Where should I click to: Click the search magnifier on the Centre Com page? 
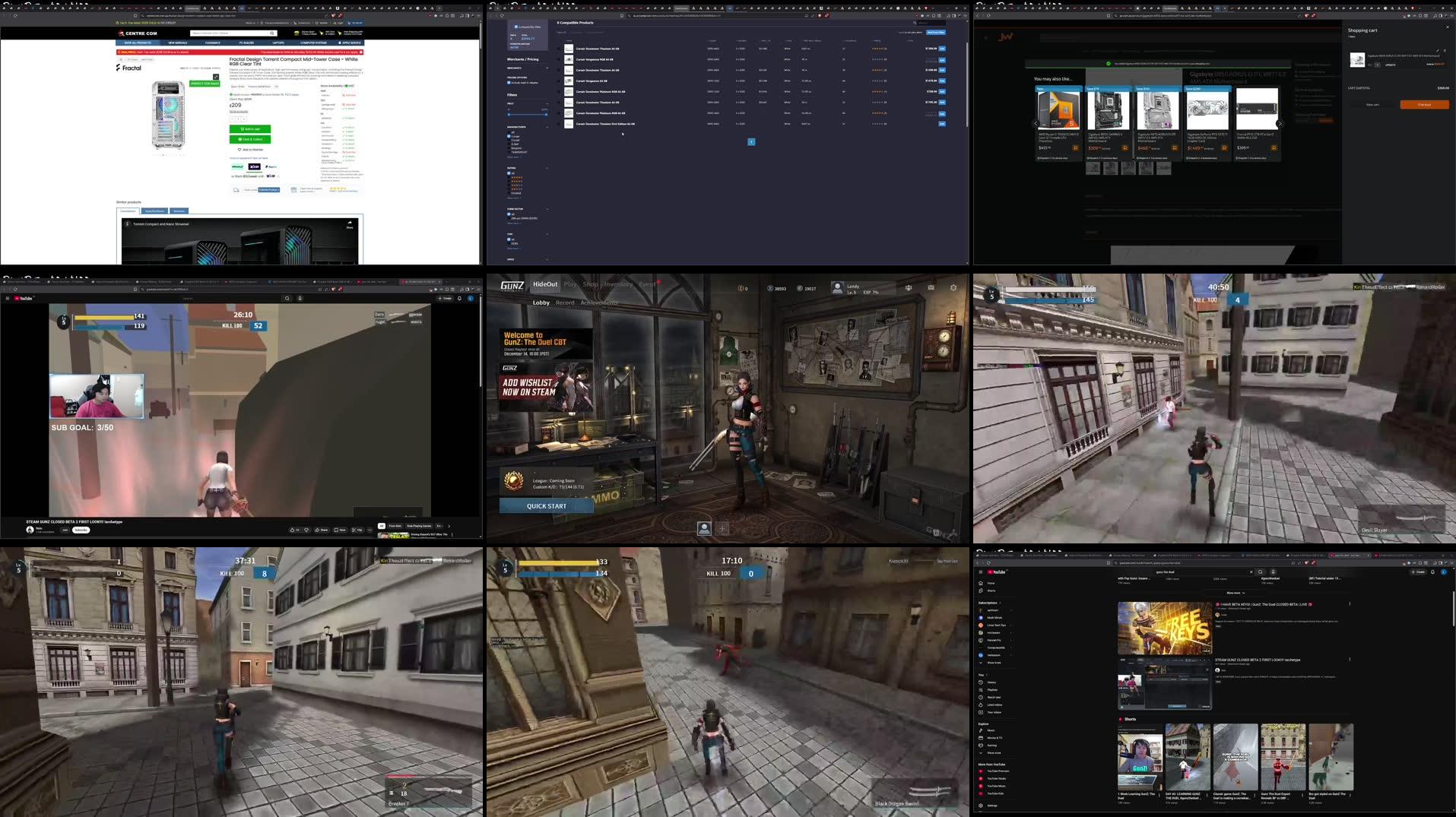272,33
